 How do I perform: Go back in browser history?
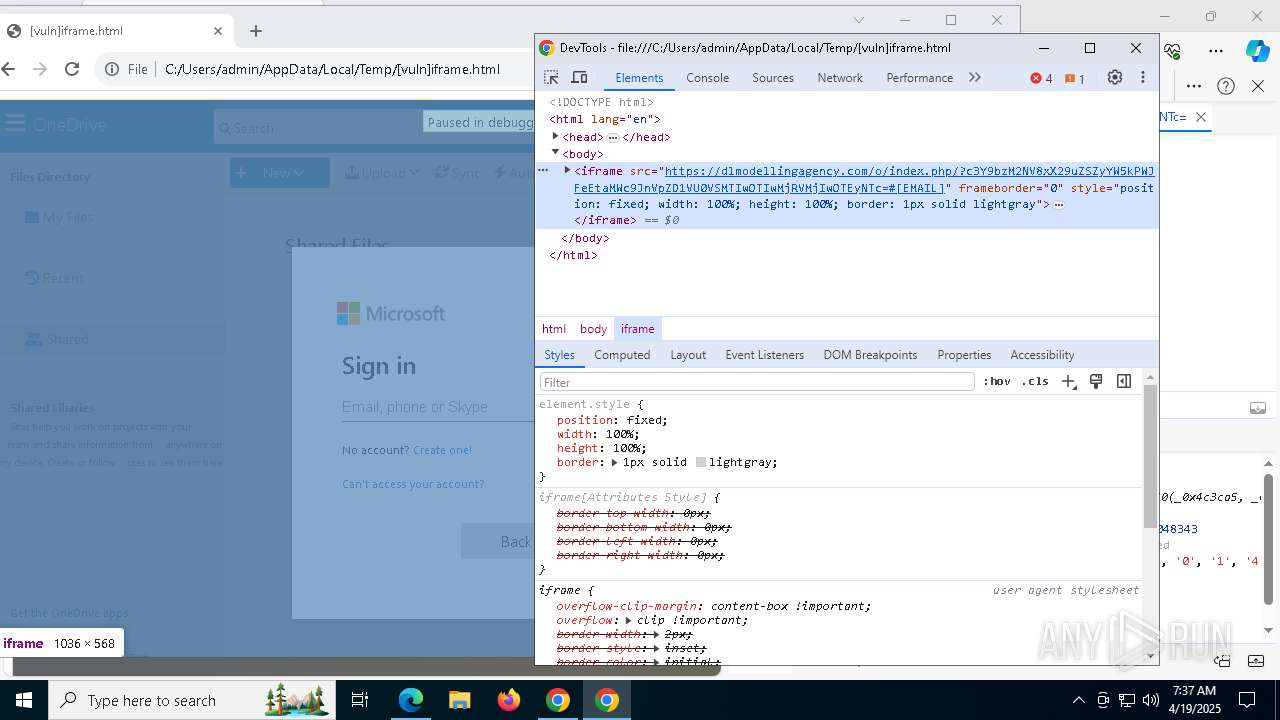pos(9,69)
